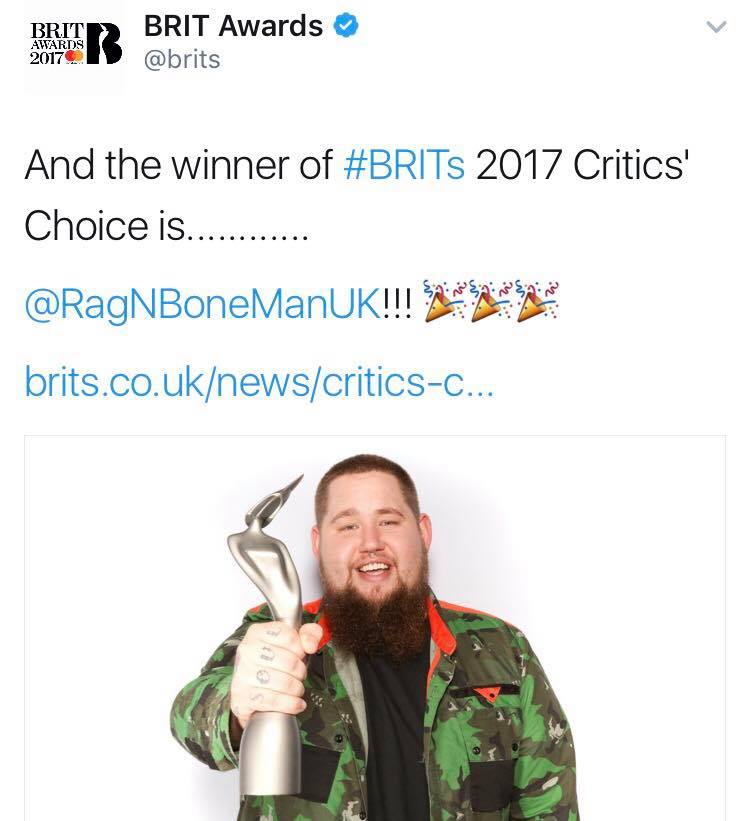Expand the tweet options chevron

click(716, 26)
